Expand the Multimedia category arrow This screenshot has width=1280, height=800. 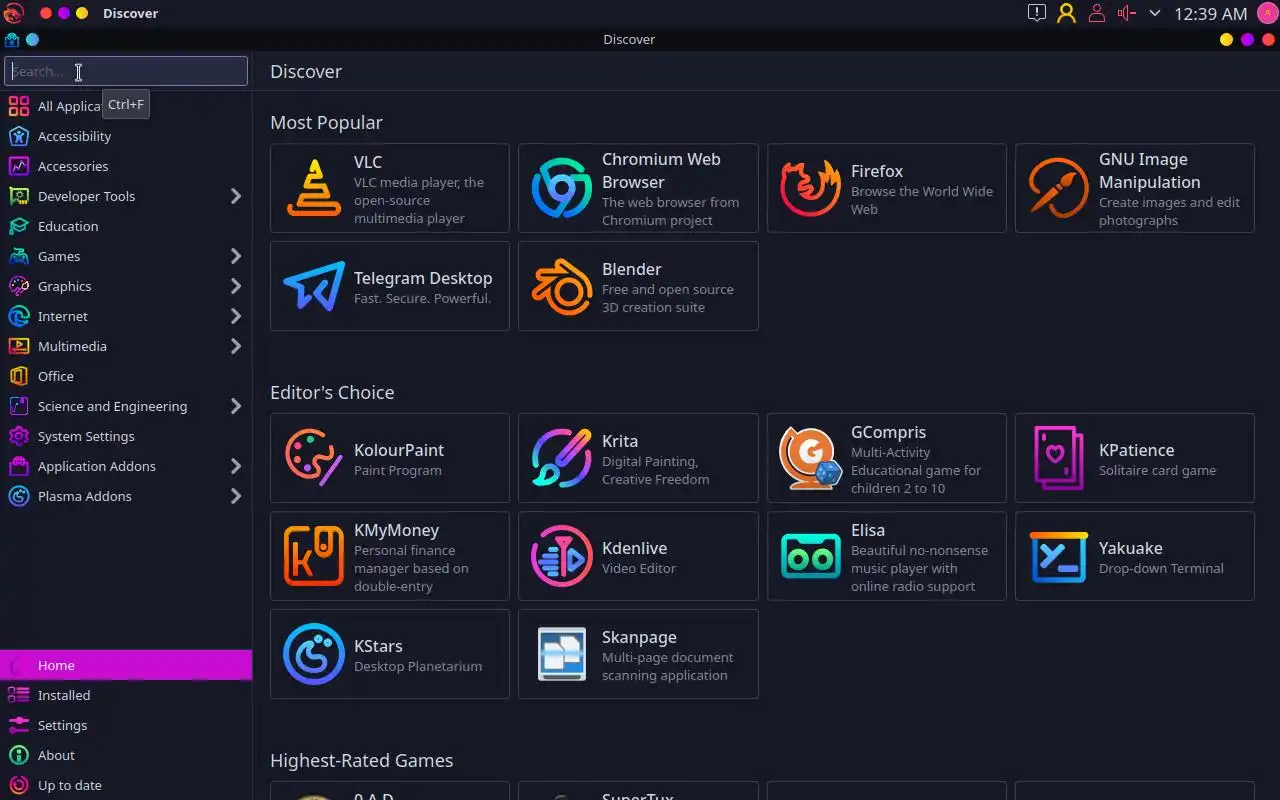click(x=236, y=346)
